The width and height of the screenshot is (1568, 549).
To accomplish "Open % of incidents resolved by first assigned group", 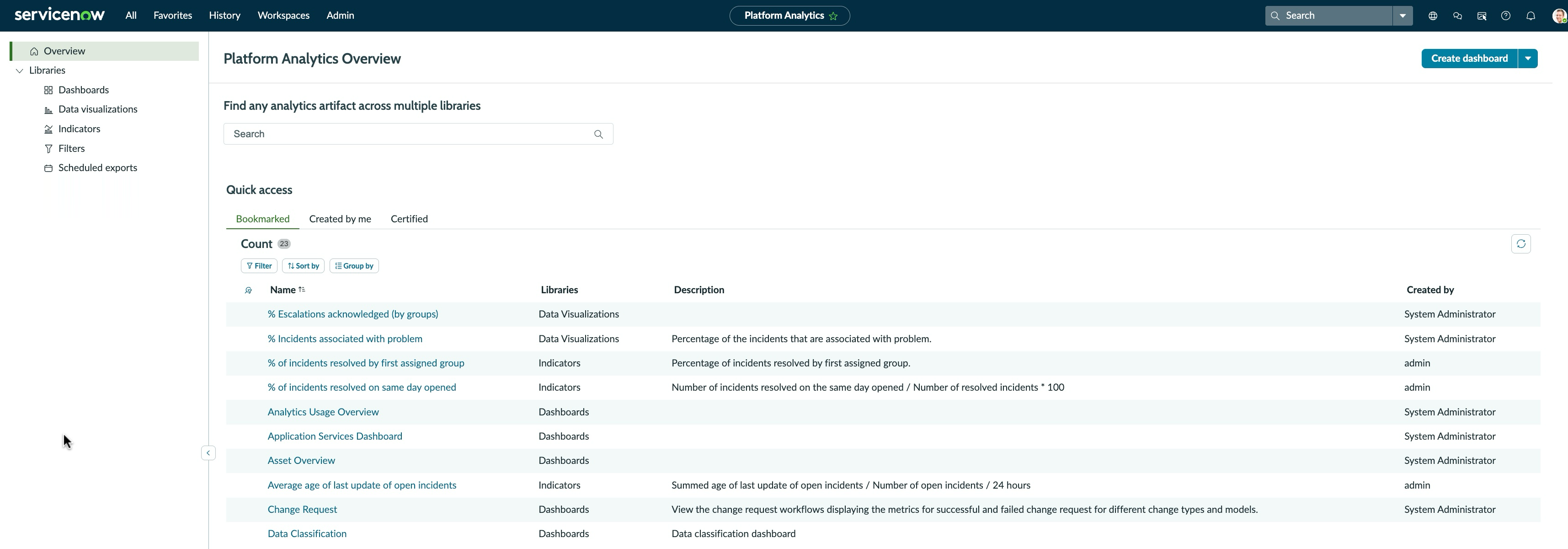I will point(366,363).
